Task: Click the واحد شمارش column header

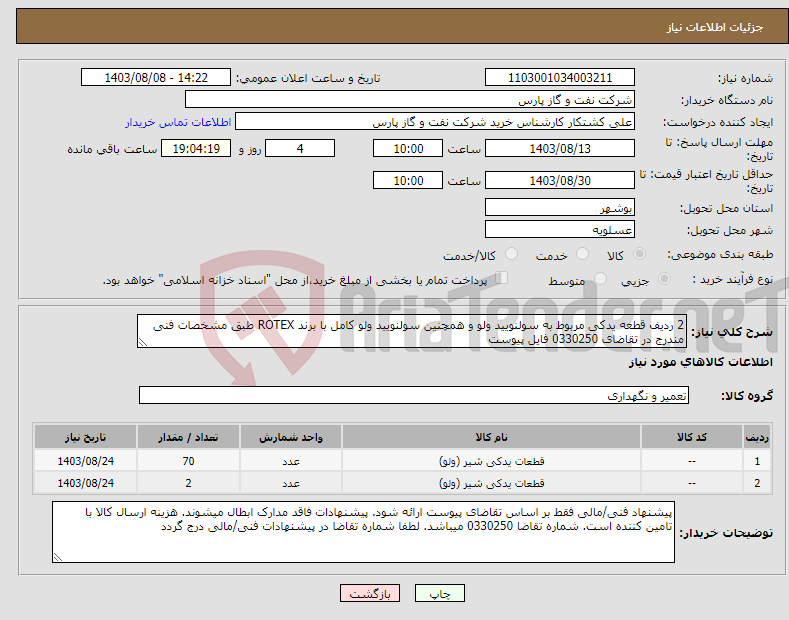Action: [x=291, y=437]
